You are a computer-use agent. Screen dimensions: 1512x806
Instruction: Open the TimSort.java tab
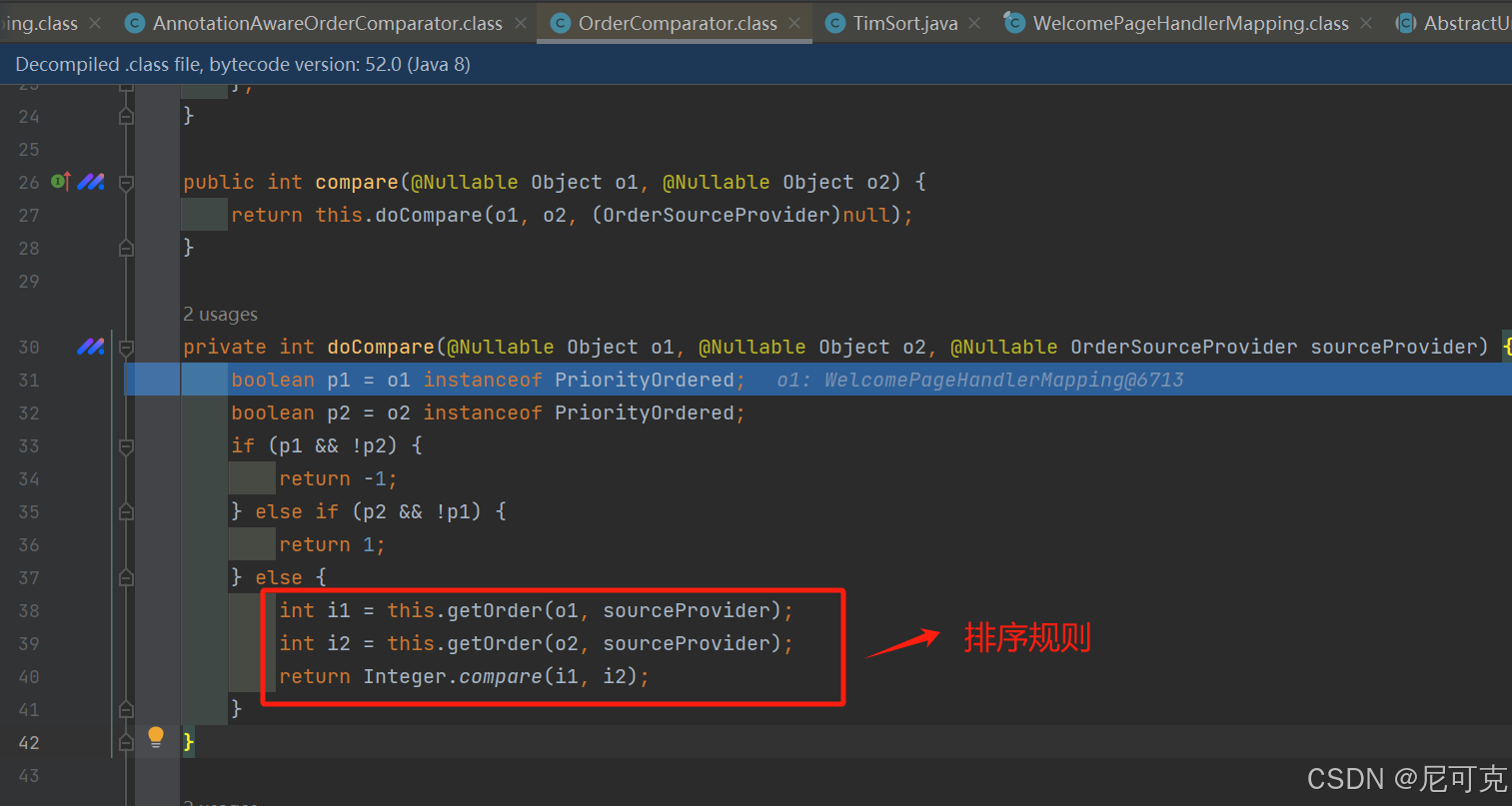coord(905,23)
